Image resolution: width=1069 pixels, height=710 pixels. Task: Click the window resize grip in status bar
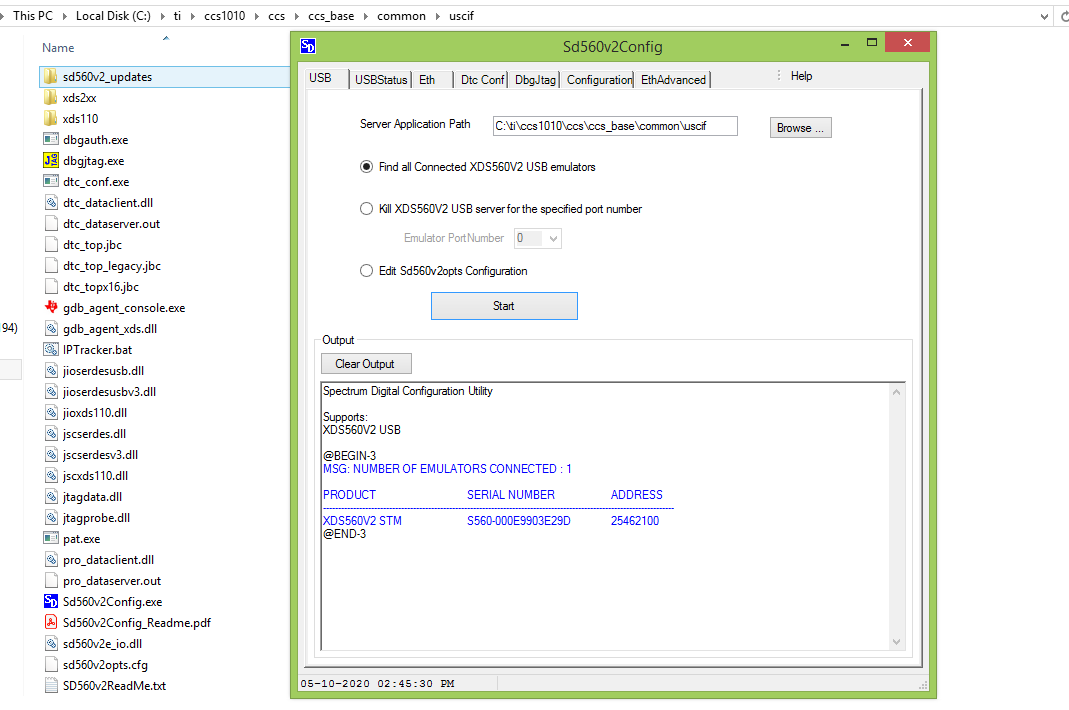tap(923, 685)
